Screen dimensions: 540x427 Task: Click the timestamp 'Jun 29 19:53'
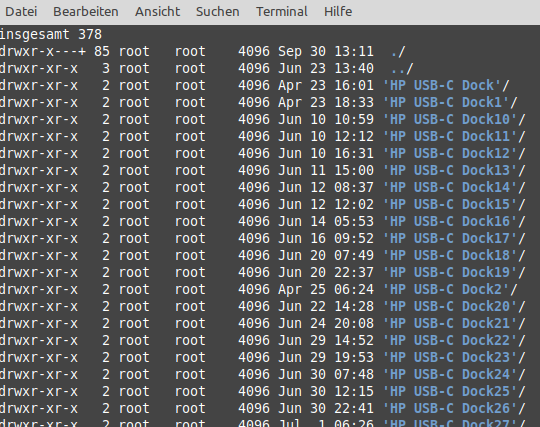click(x=326, y=357)
